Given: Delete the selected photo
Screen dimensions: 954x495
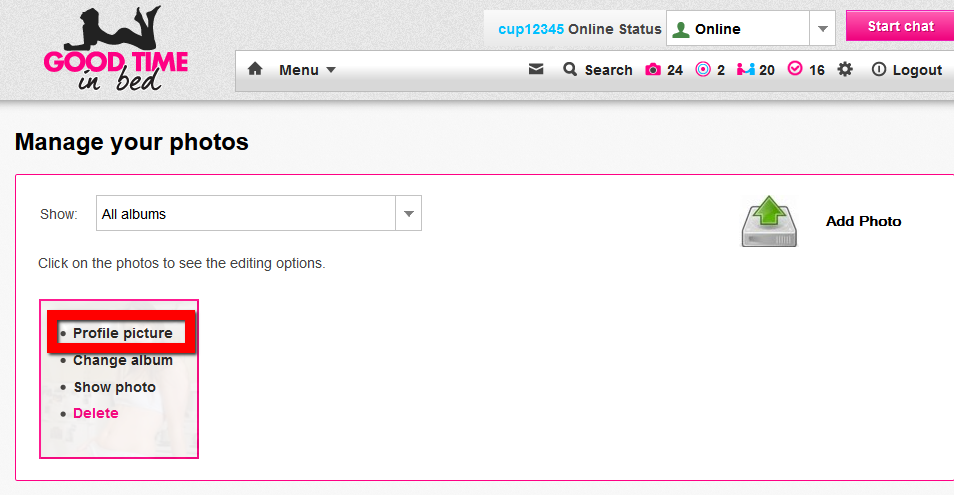Looking at the screenshot, I should 95,413.
